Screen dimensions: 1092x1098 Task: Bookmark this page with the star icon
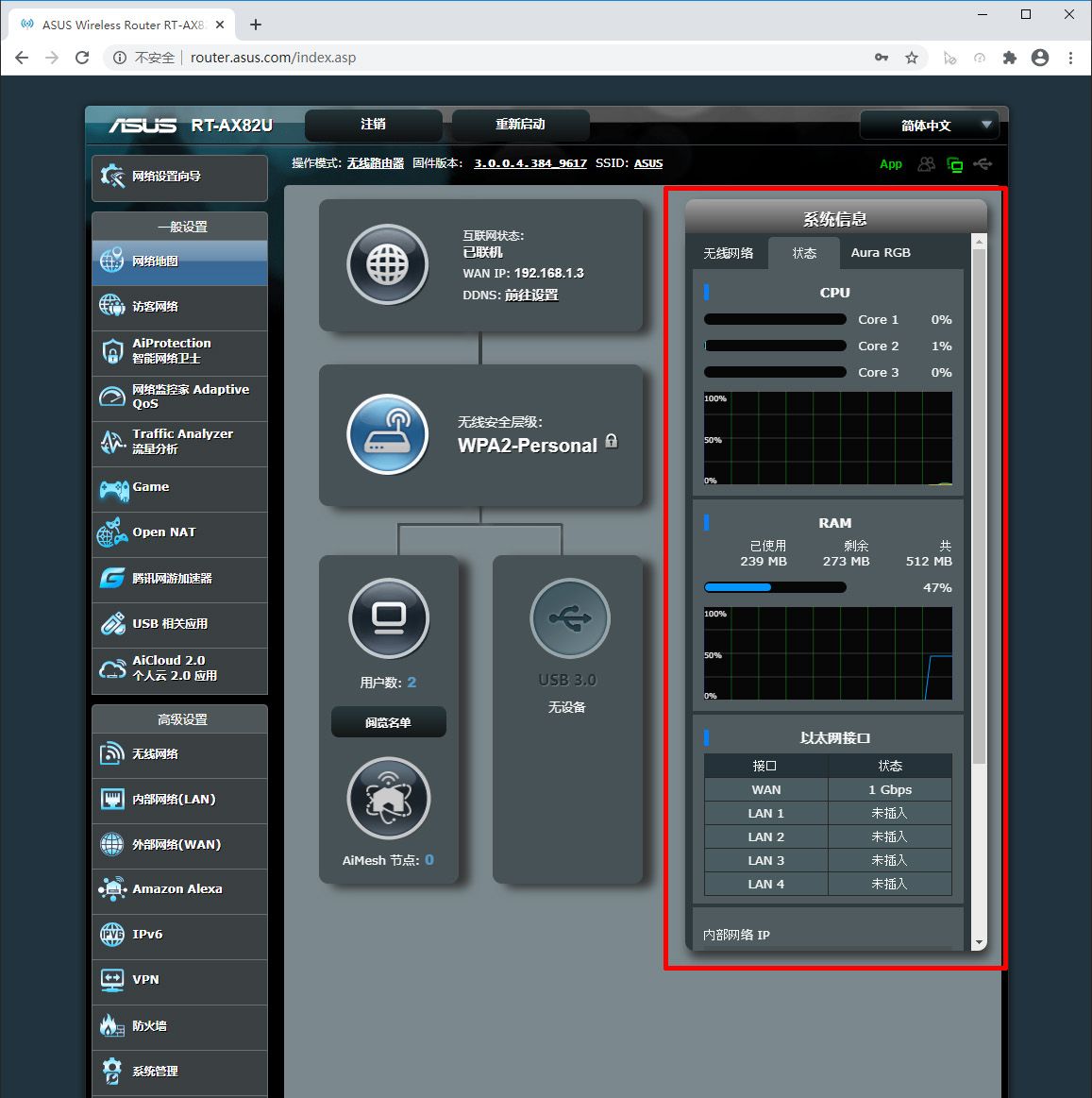pos(912,58)
